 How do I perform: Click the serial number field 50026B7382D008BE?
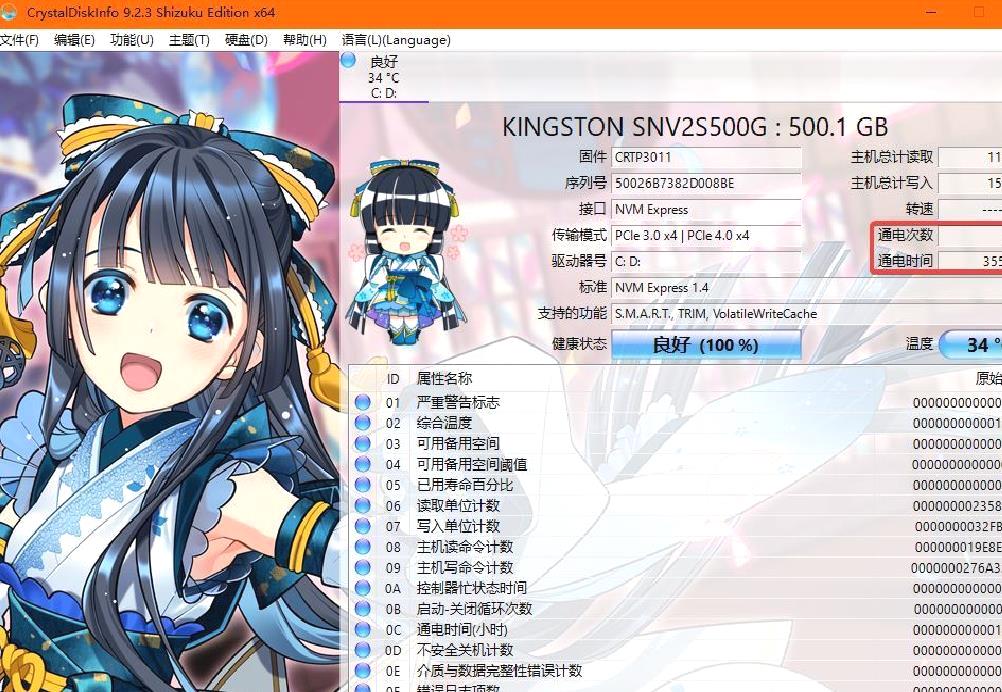706,183
